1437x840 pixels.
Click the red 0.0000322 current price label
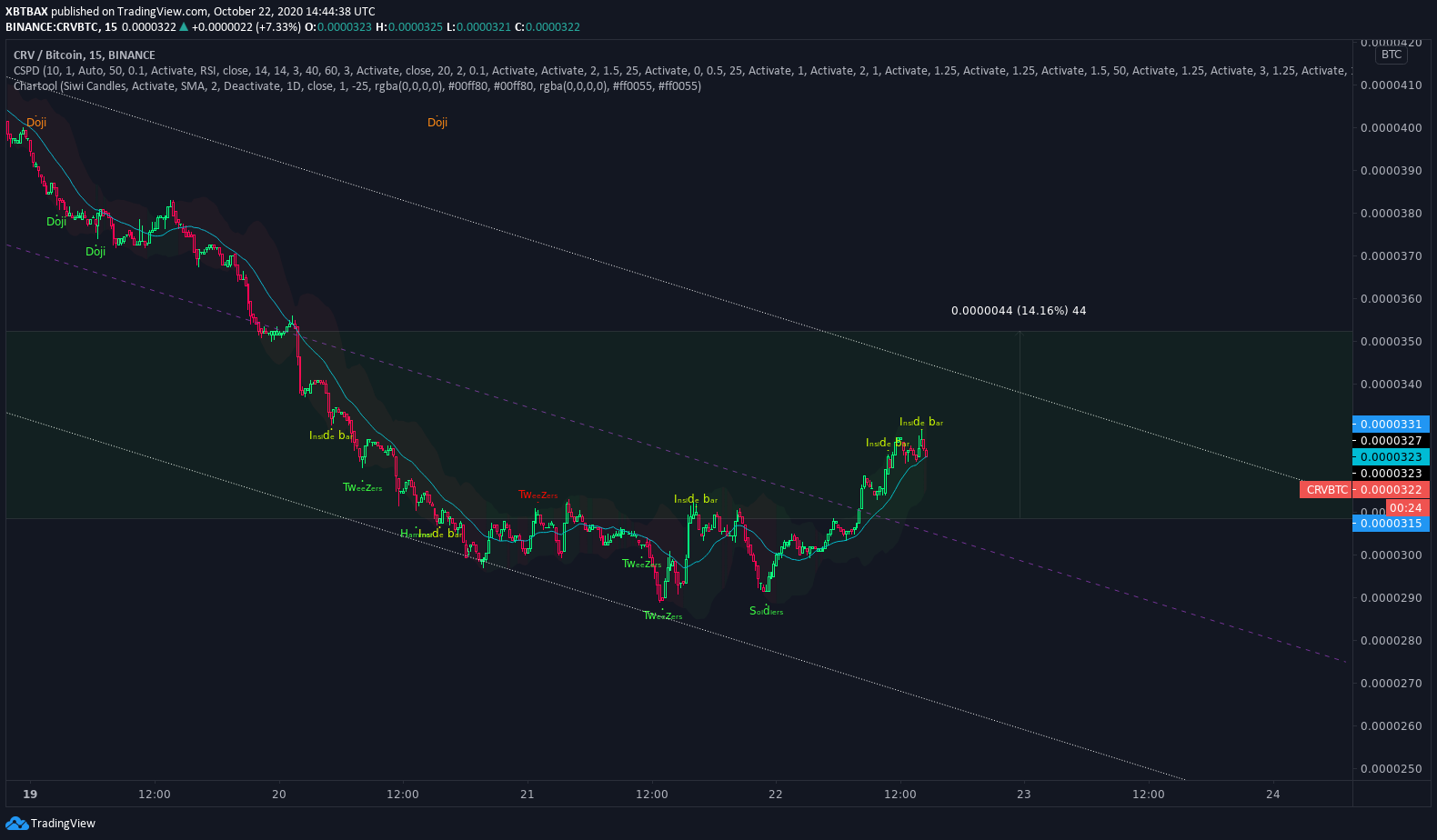tap(1391, 490)
